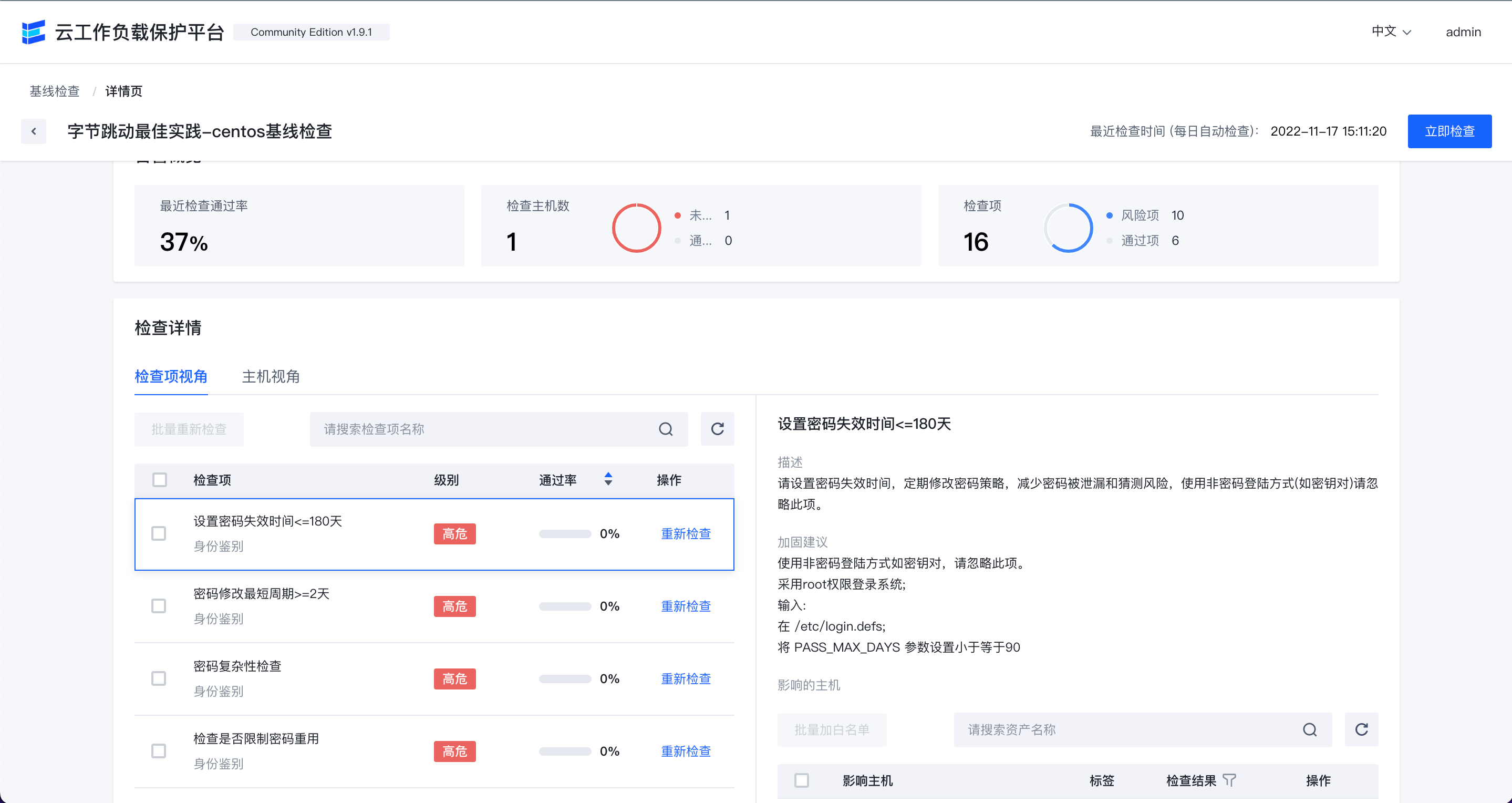Click pass-rate progress bar of 密码复杂性检查
Viewport: 1512px width, 803px height.
tap(565, 679)
